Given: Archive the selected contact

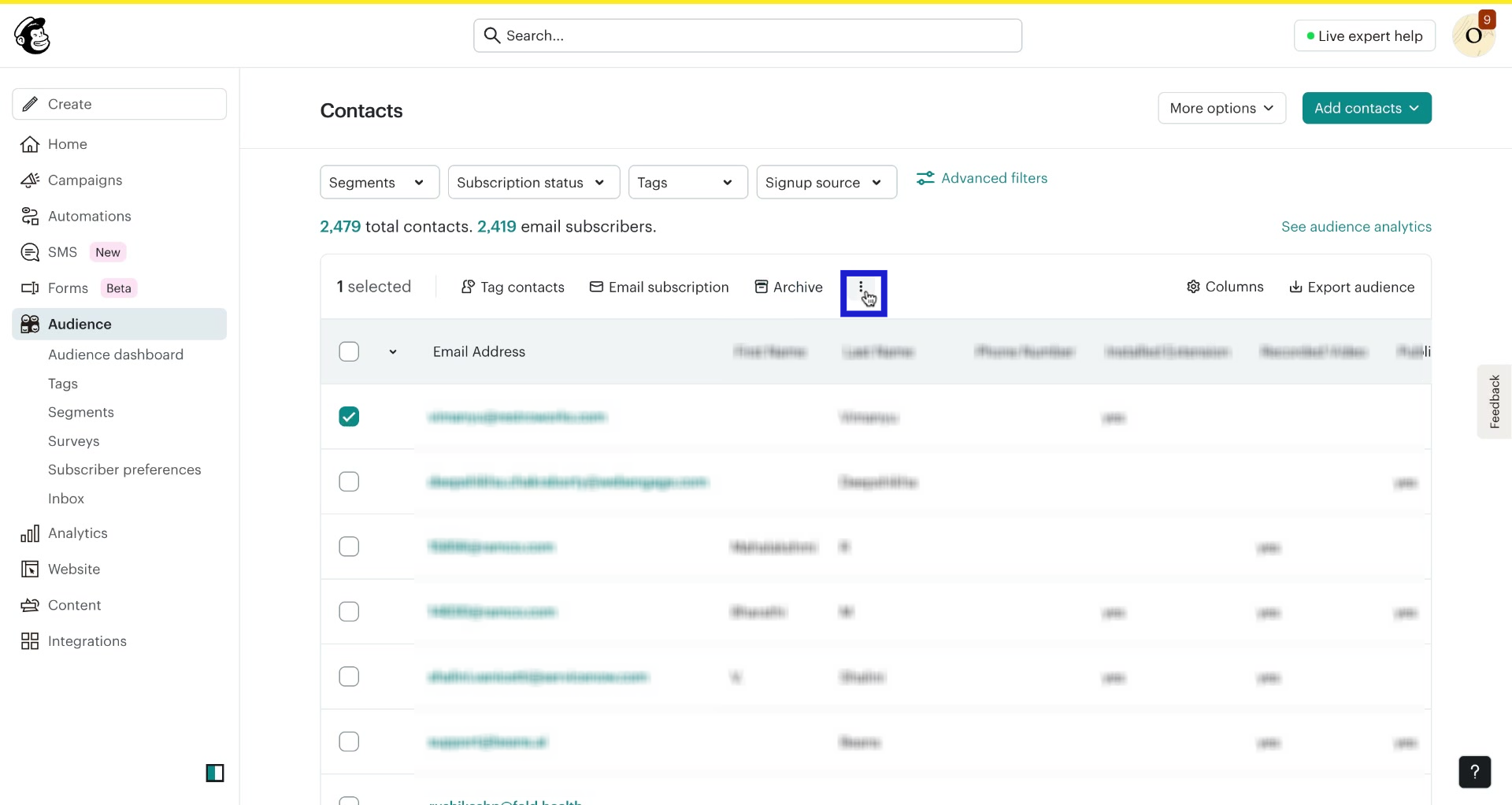Looking at the screenshot, I should coord(789,287).
